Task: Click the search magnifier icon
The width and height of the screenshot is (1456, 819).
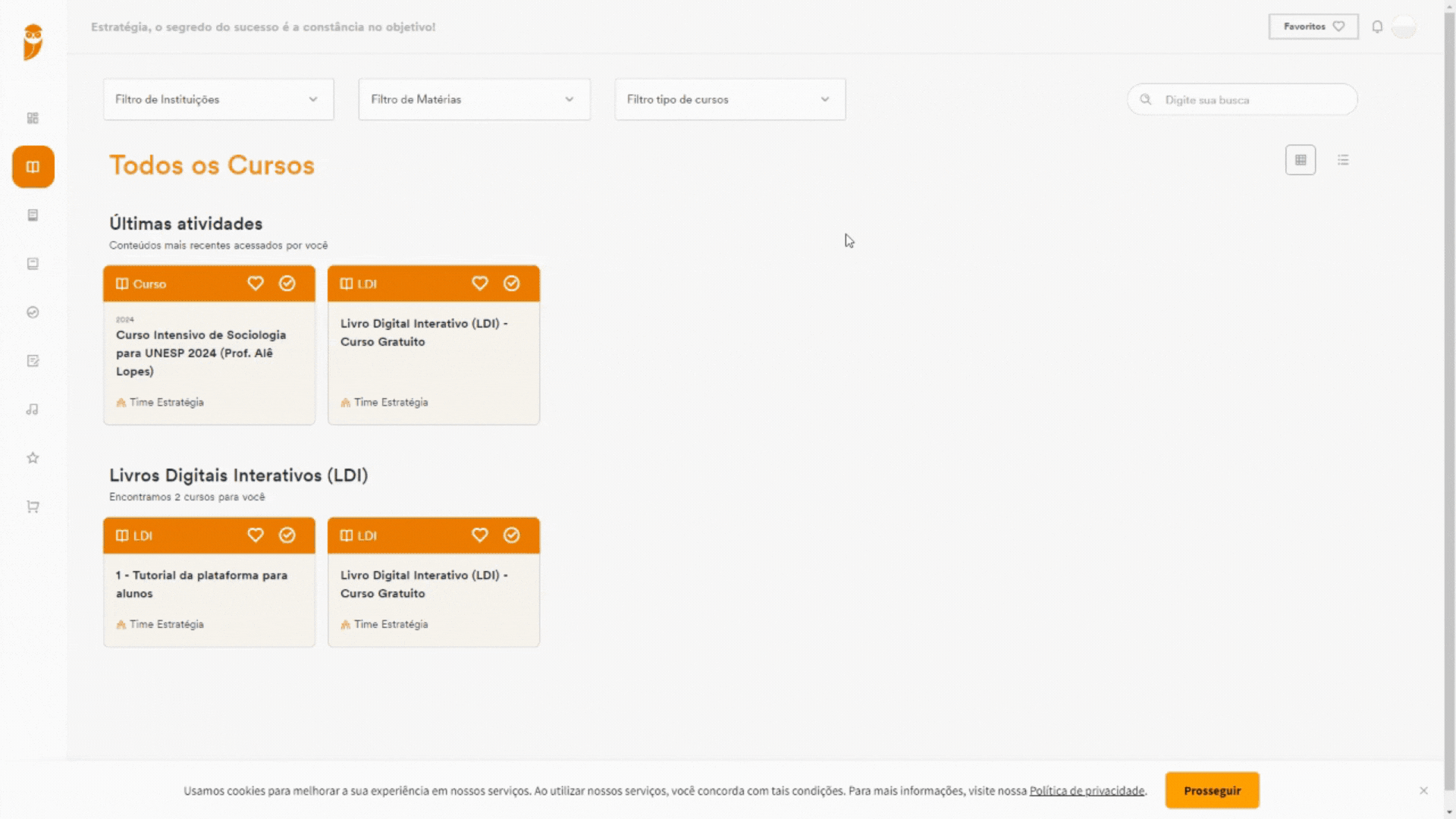Action: [1146, 99]
